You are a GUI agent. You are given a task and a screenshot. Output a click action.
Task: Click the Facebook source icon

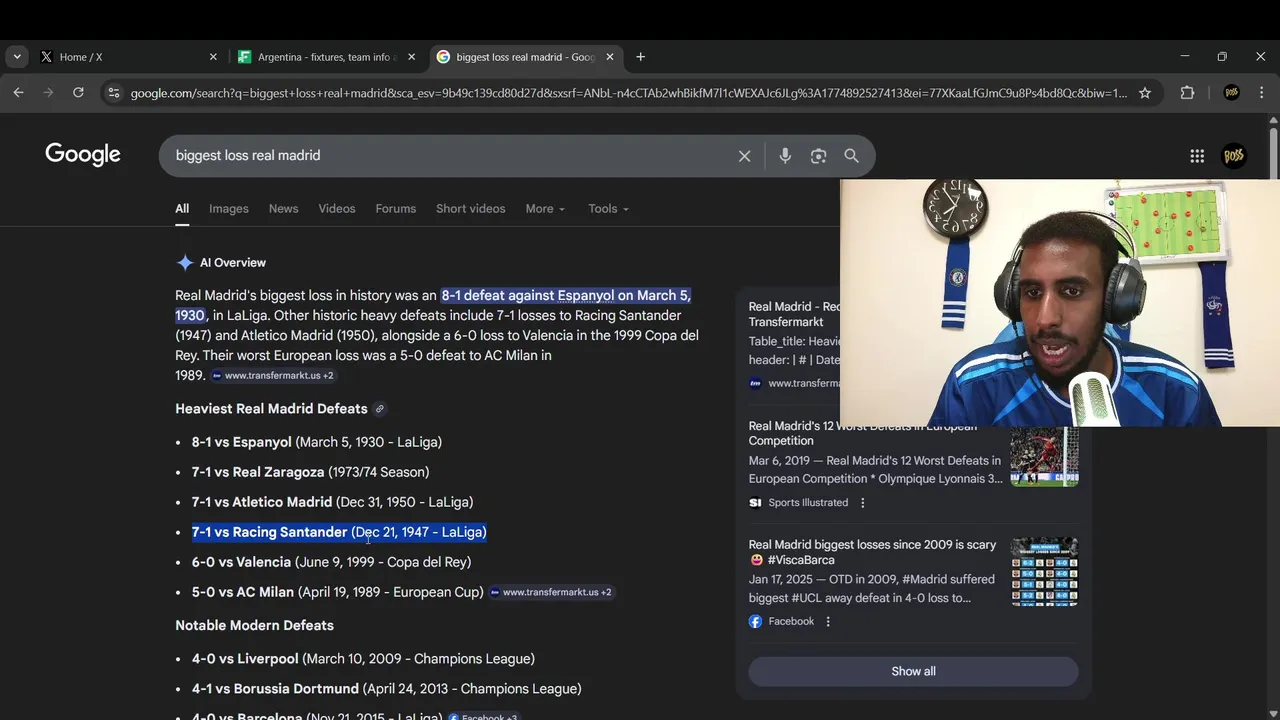[x=755, y=621]
